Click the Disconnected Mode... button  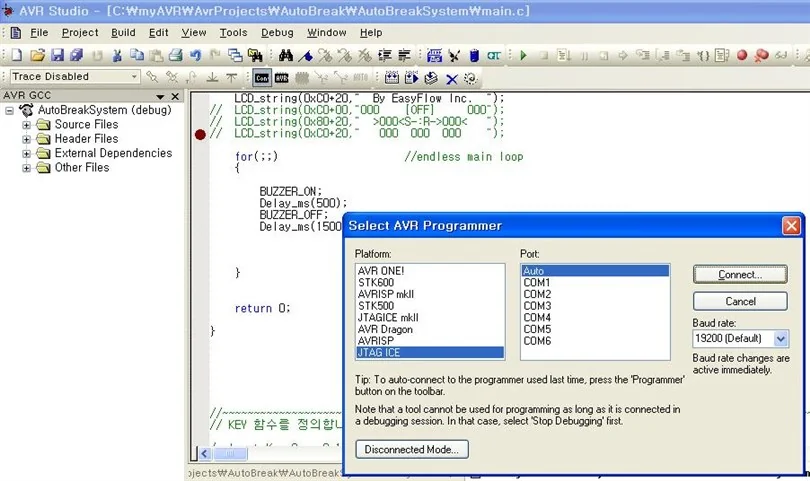tap(412, 449)
